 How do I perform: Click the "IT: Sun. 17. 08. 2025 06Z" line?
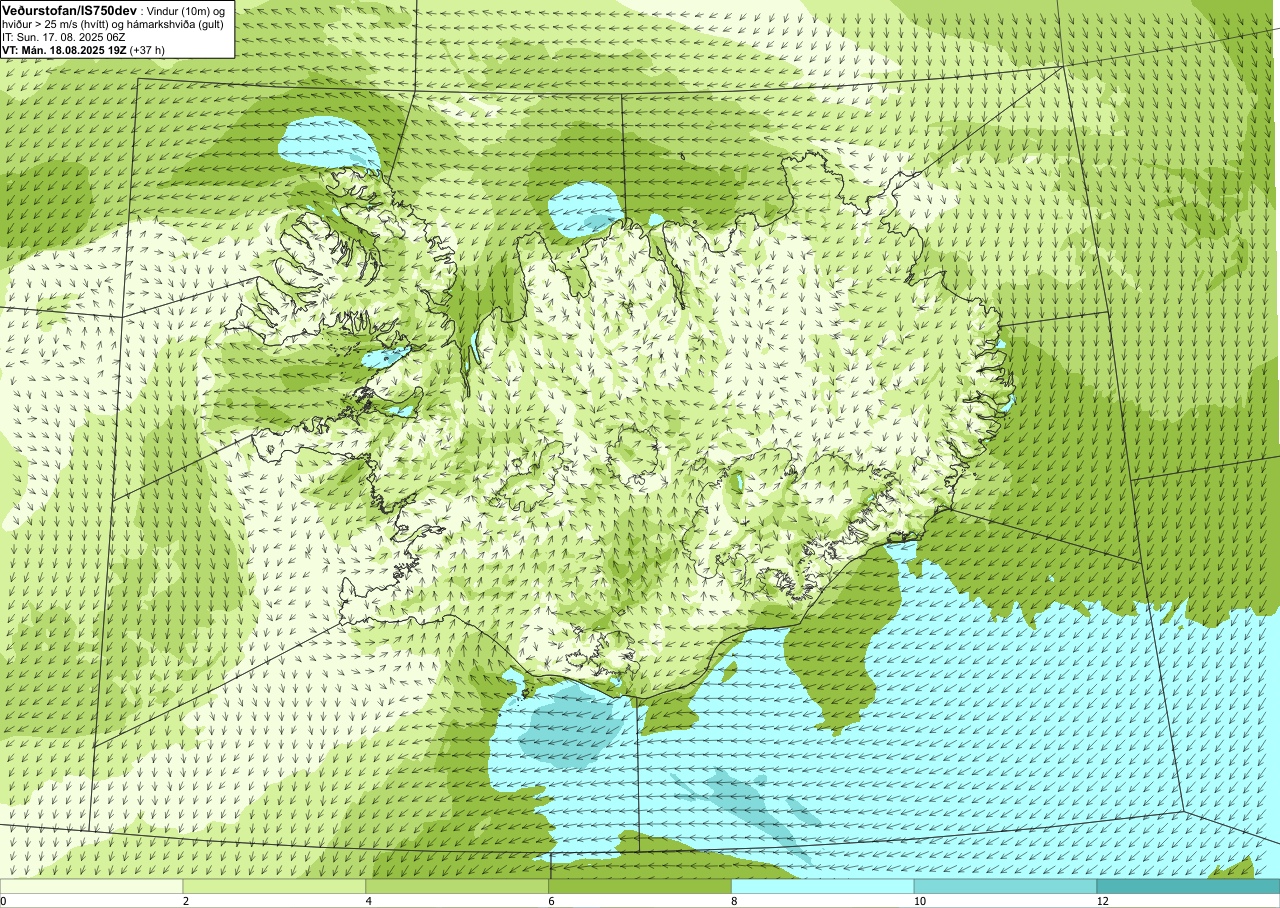[64, 36]
